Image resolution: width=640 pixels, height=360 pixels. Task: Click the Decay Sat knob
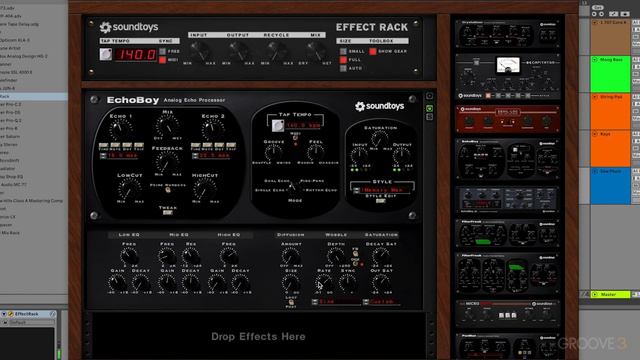click(x=381, y=256)
